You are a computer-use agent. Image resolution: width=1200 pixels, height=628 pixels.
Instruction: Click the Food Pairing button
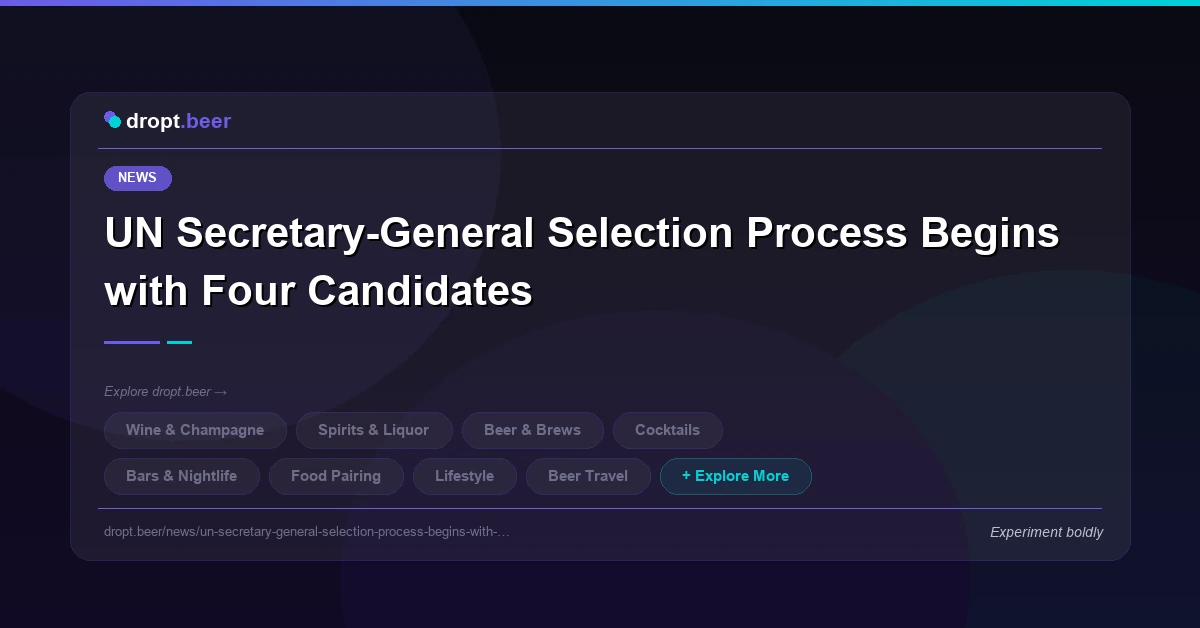pyautogui.click(x=336, y=476)
